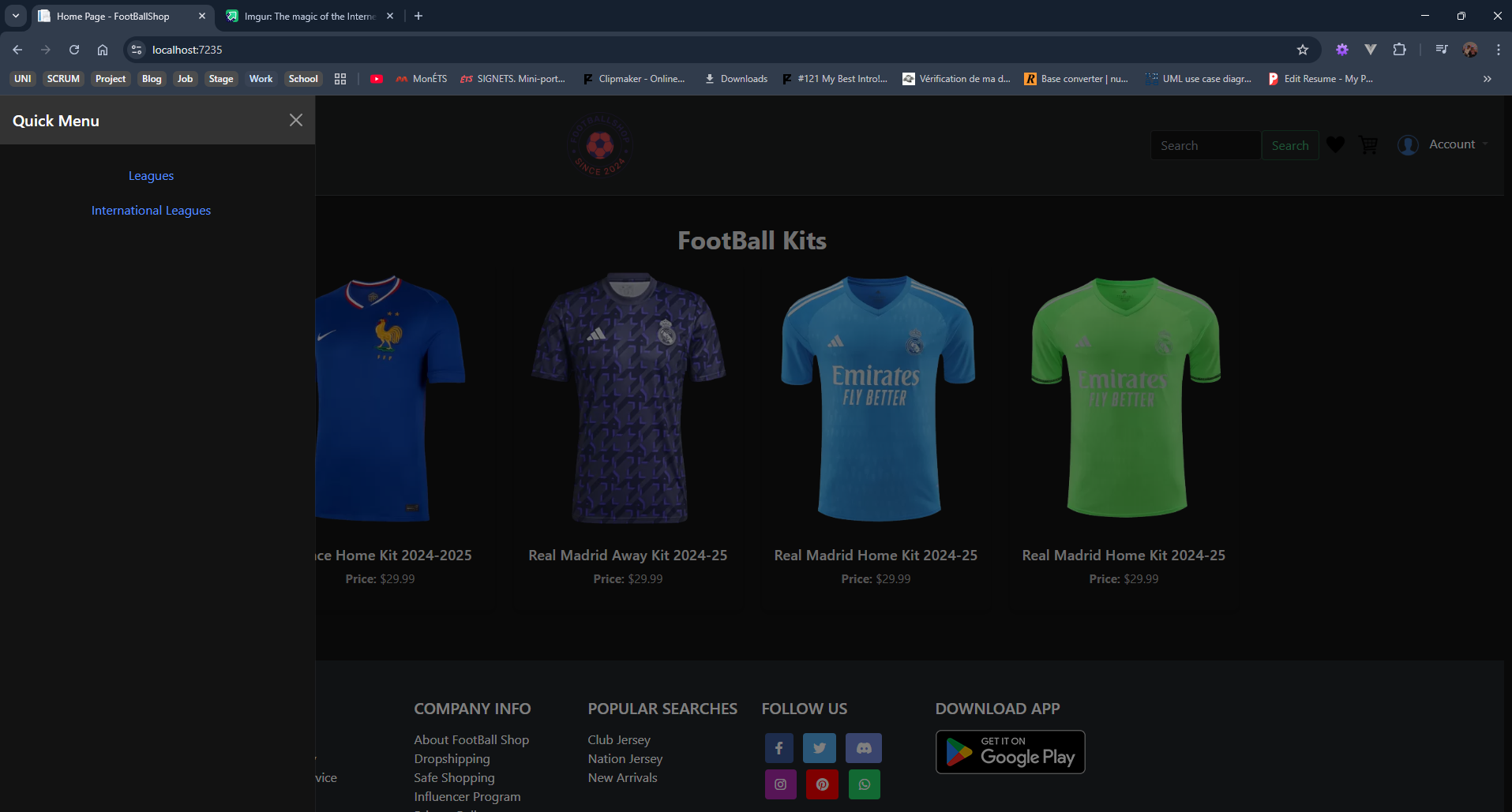Open the WhatsApp follow icon
The height and width of the screenshot is (812, 1512).
pyautogui.click(x=865, y=784)
